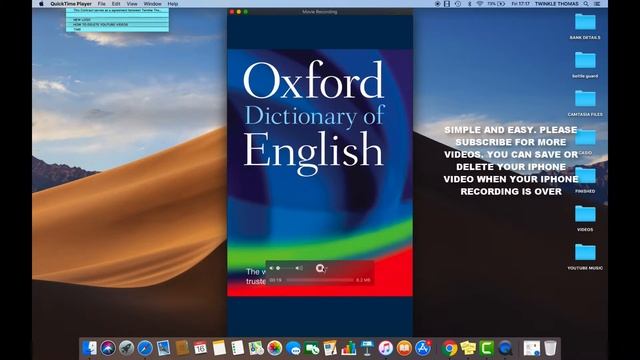Viewport: 640px width, 360px height.
Task: Open the Trash in the Dock
Action: [x=550, y=348]
